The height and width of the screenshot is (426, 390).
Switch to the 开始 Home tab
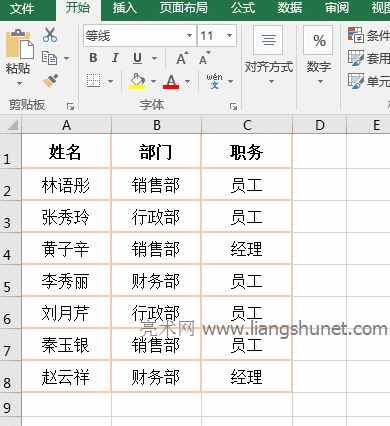click(x=78, y=8)
